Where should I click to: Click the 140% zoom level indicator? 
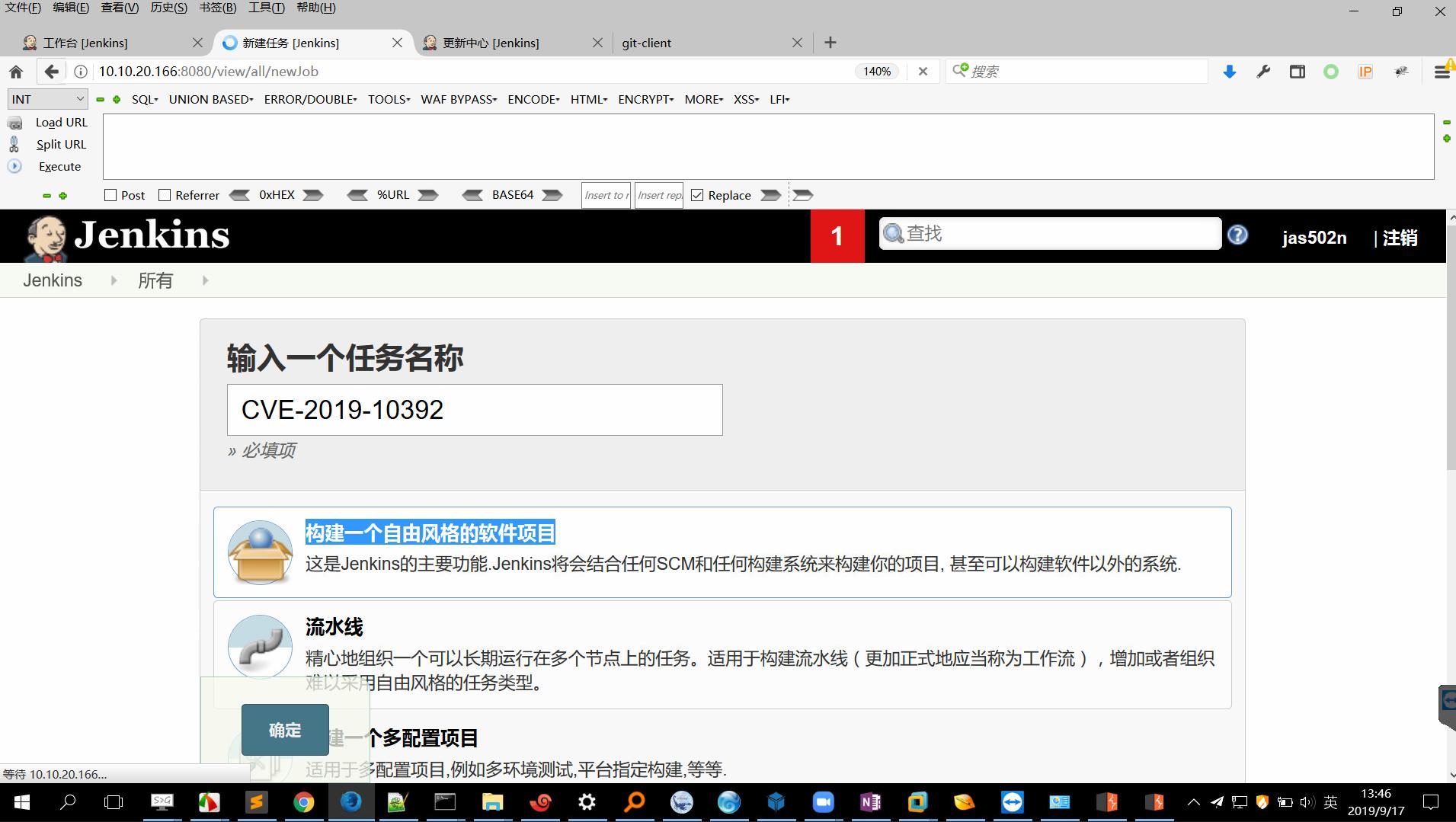point(877,71)
